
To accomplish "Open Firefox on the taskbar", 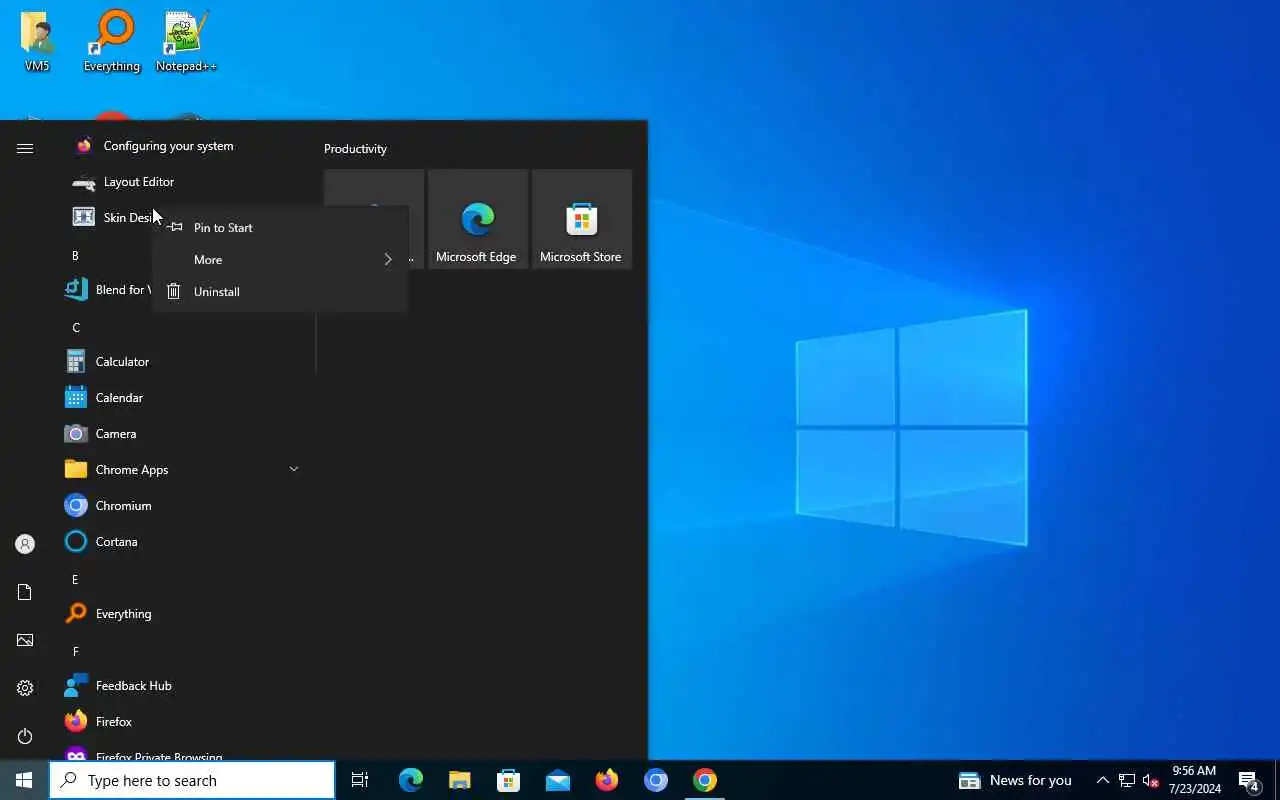I will (607, 780).
